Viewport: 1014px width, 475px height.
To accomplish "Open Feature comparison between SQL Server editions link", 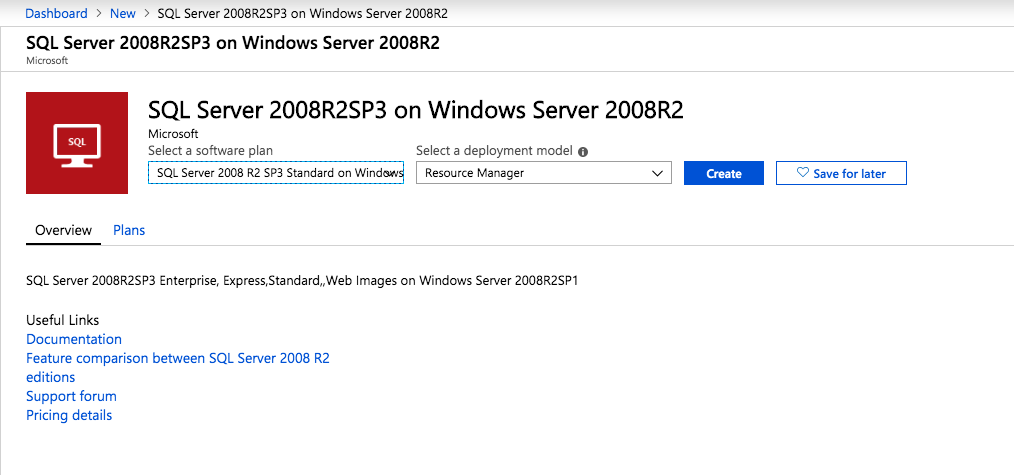I will [x=178, y=368].
